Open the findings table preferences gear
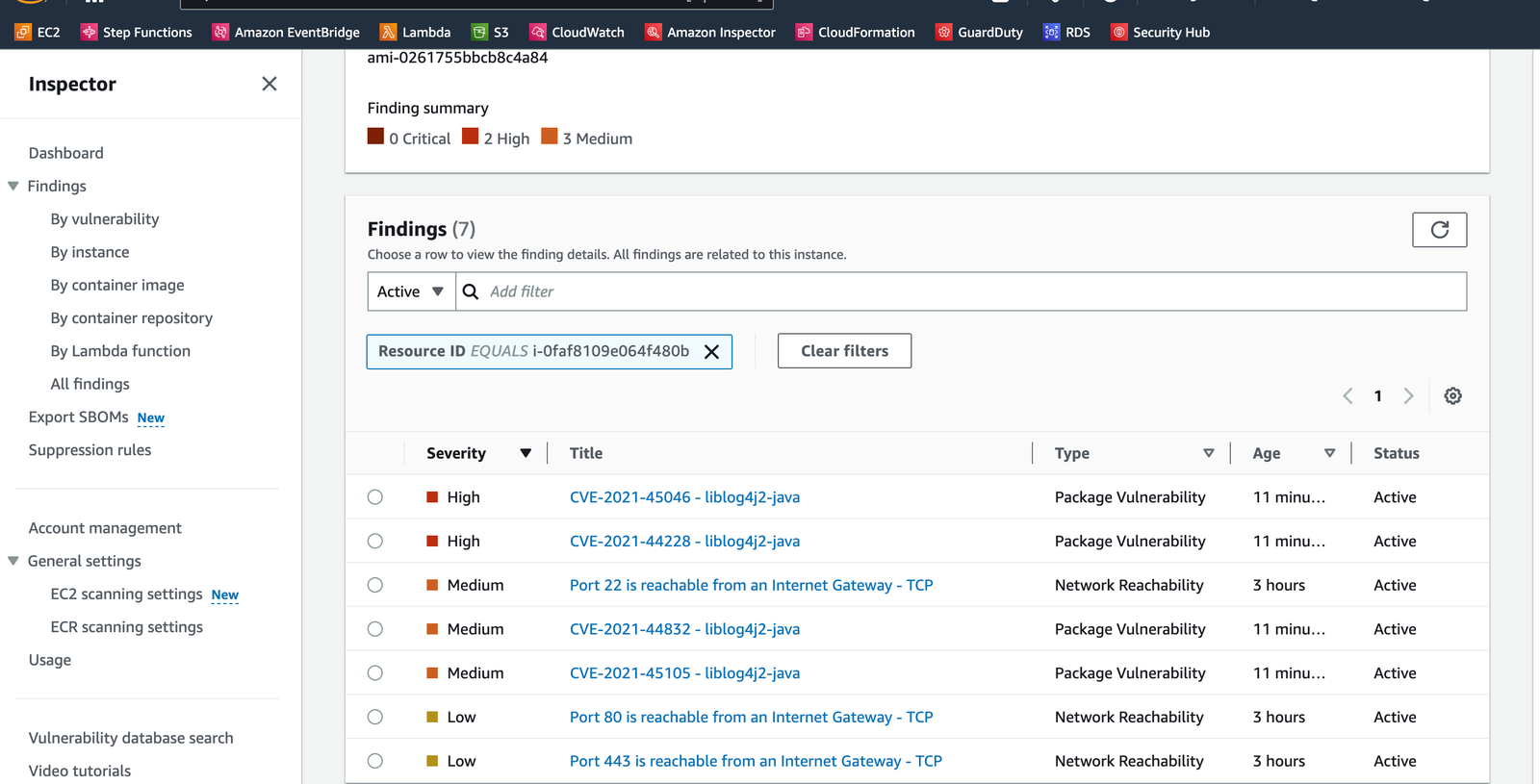The image size is (1540, 784). pos(1453,395)
